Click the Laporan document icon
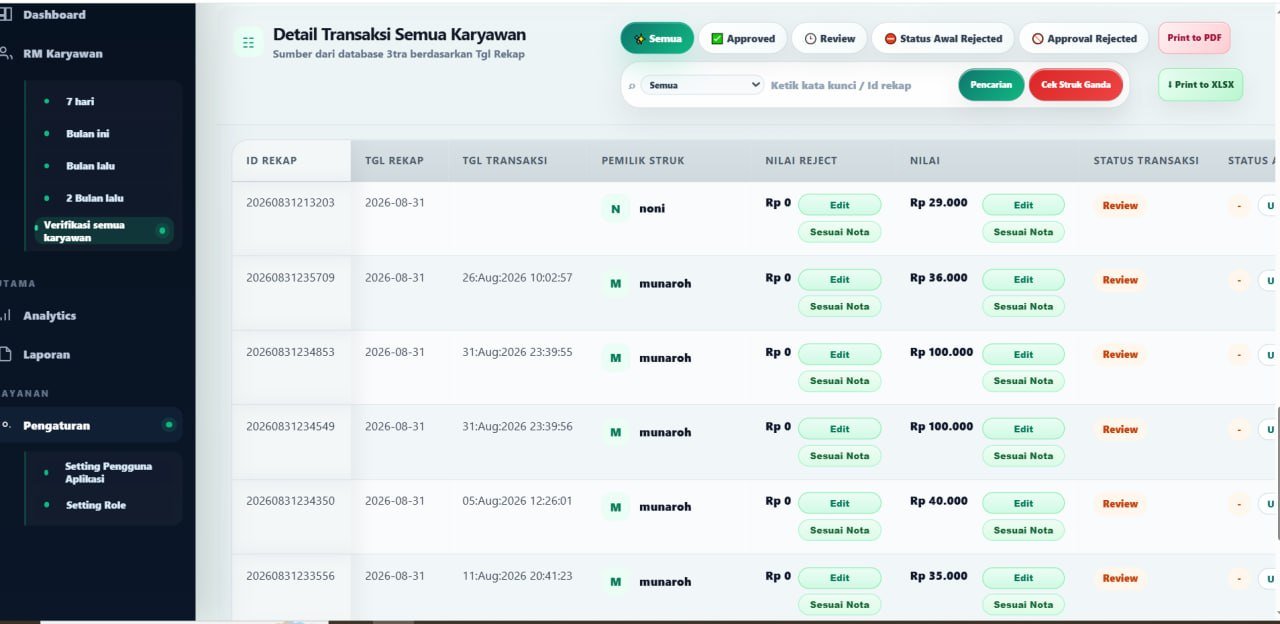1280x624 pixels. pos(5,355)
